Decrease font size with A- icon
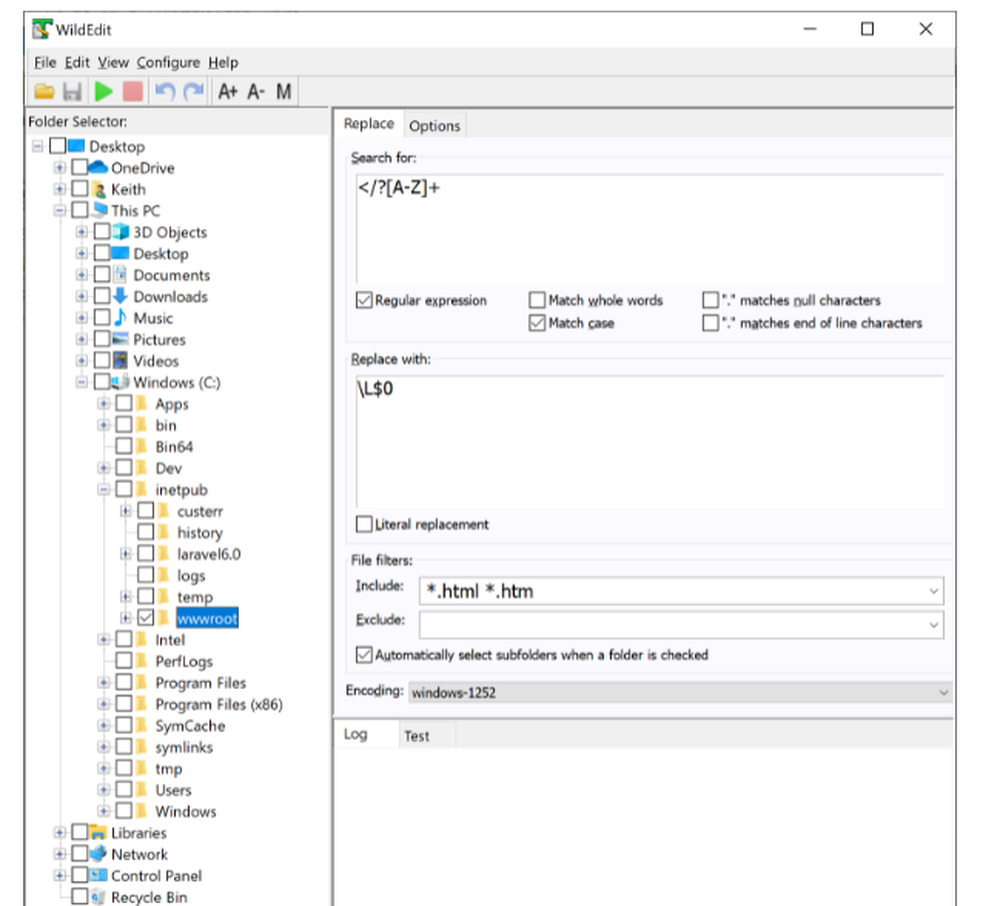 click(256, 92)
